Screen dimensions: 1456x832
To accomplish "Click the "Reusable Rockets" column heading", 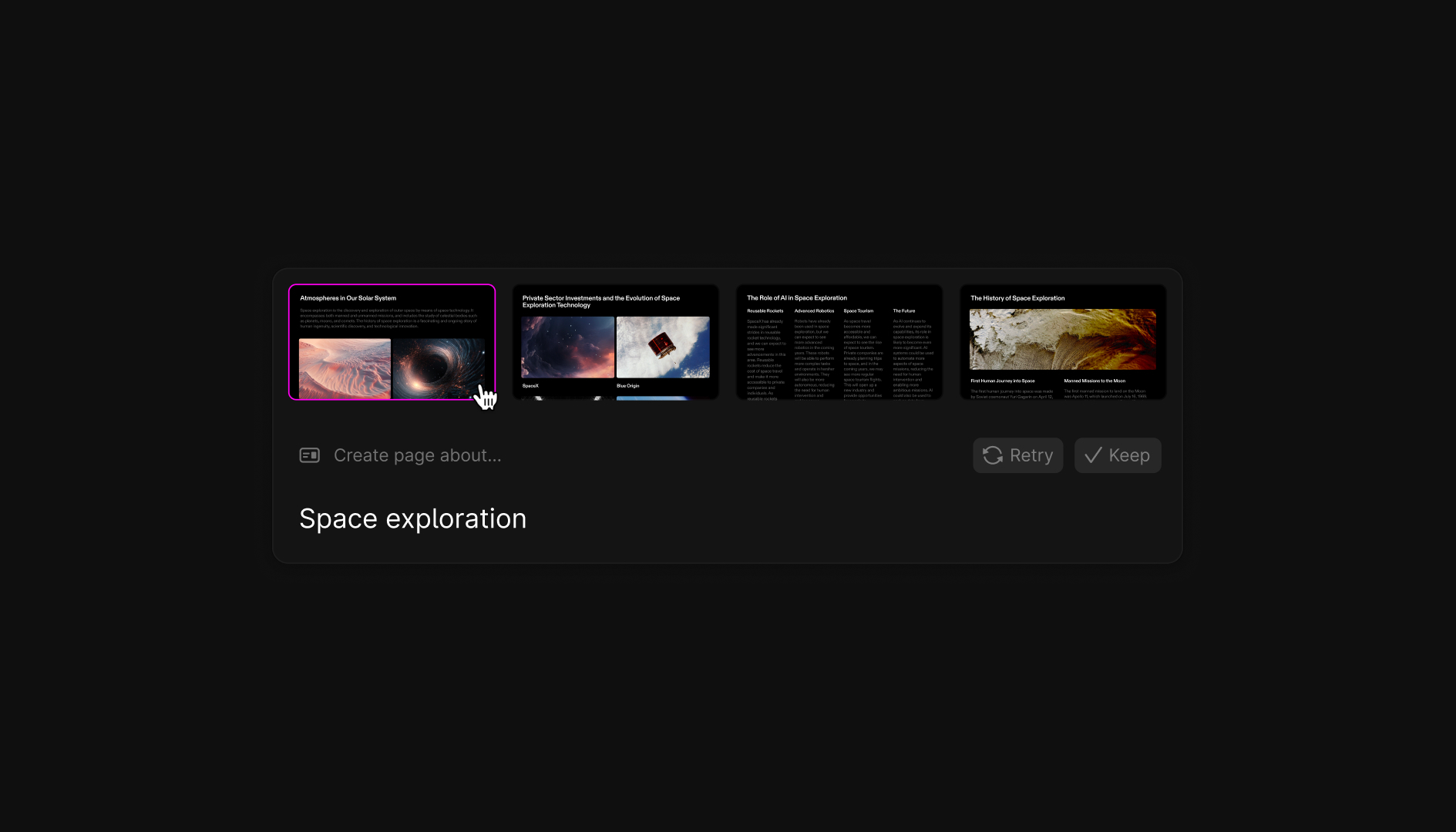I will point(765,311).
